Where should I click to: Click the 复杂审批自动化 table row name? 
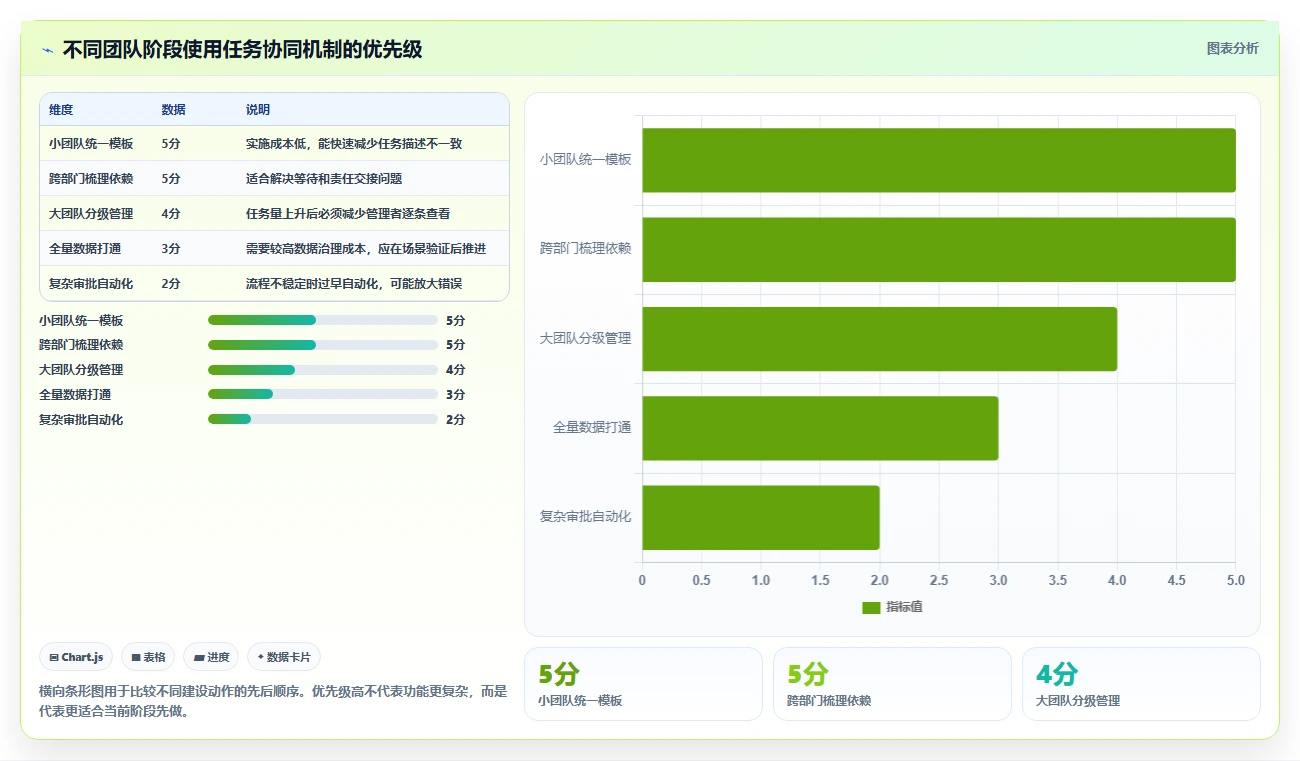point(91,284)
